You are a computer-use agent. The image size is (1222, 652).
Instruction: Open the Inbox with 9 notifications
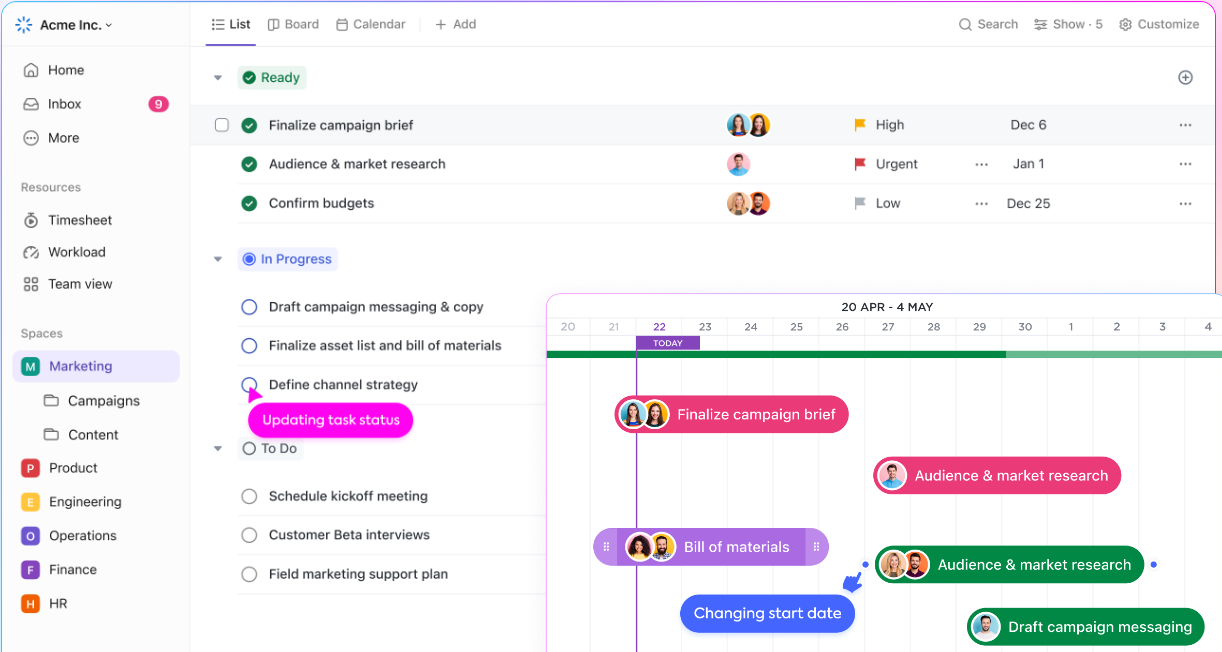coord(65,103)
